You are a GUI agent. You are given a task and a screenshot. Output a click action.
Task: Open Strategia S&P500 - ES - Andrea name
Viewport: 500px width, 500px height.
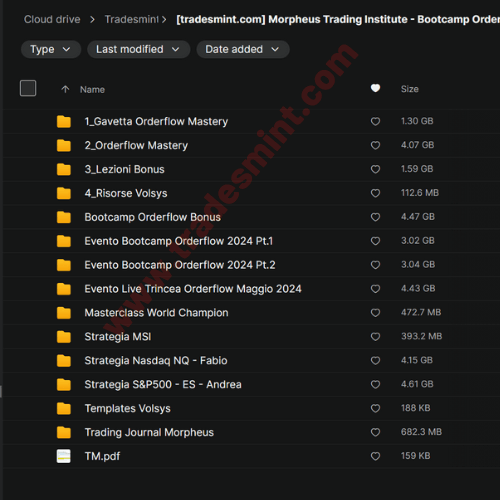click(163, 385)
